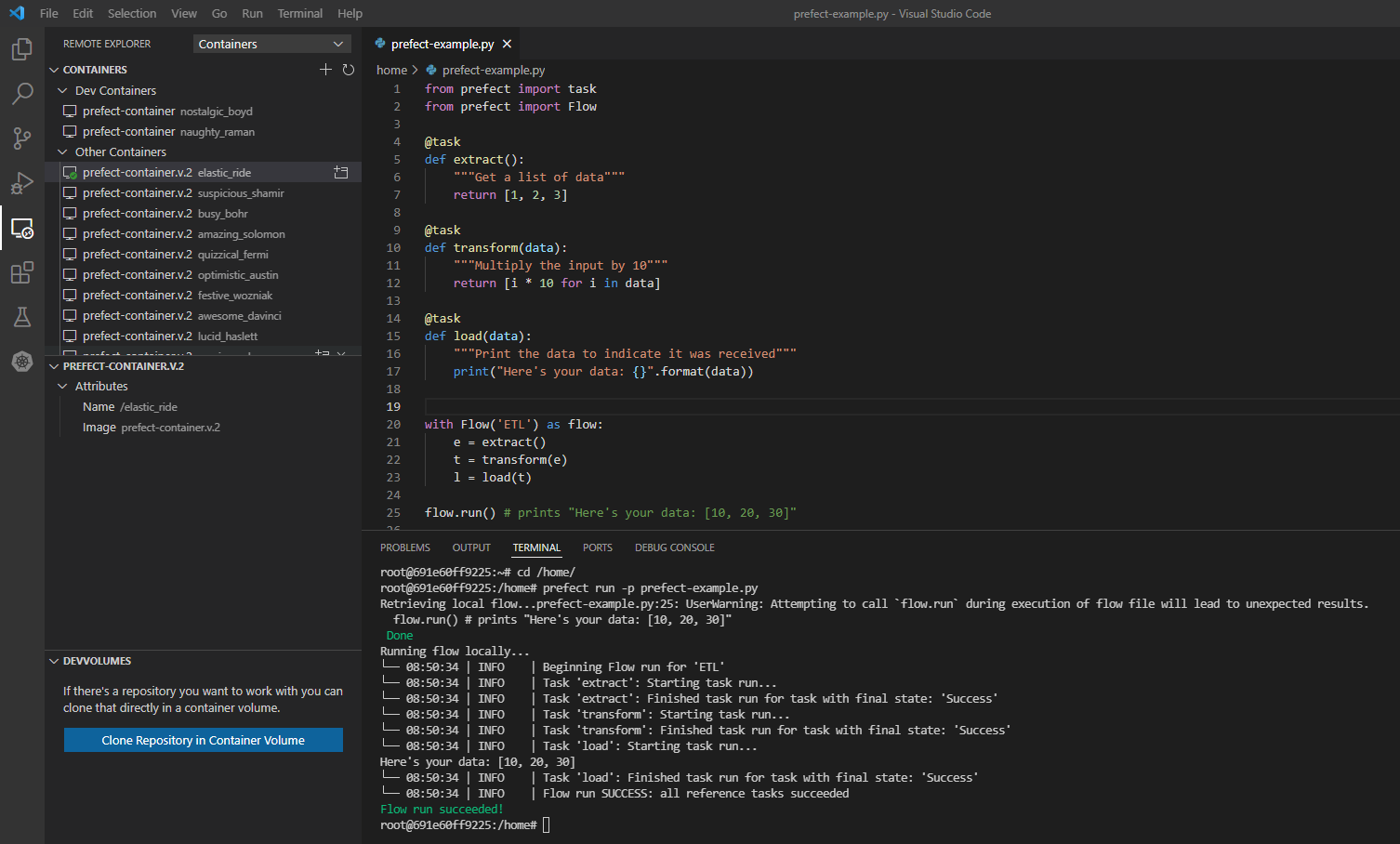Click container icon for naughty_raman

tap(70, 131)
